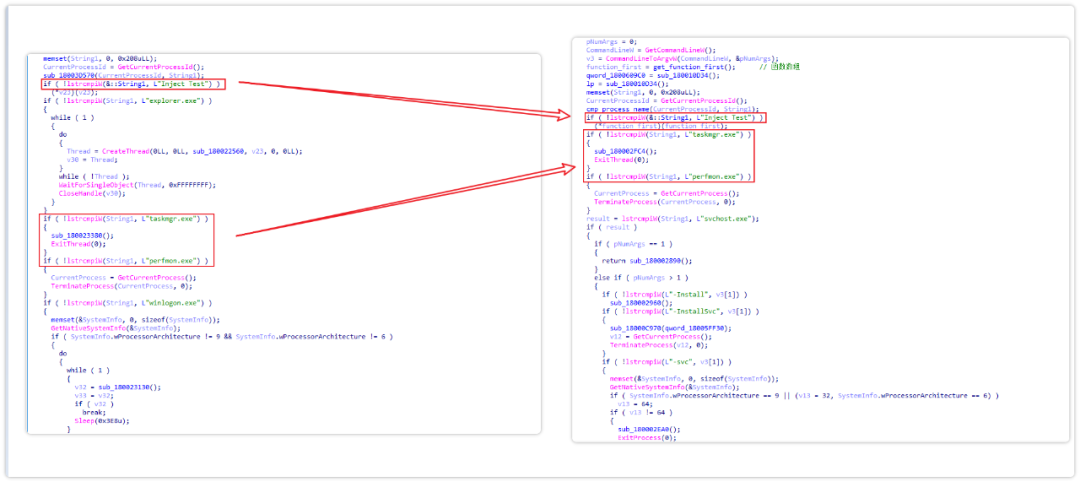
Task: Click the Sleep(0x3E8u) call
Action: (x=102, y=421)
